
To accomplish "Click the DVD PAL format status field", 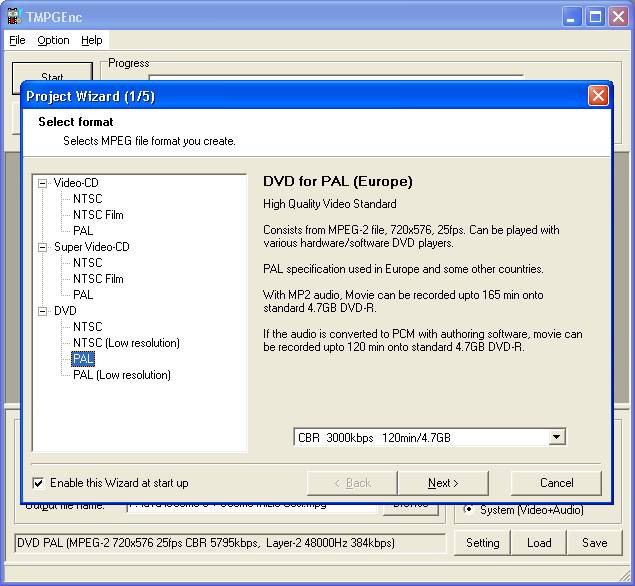I will [x=230, y=543].
